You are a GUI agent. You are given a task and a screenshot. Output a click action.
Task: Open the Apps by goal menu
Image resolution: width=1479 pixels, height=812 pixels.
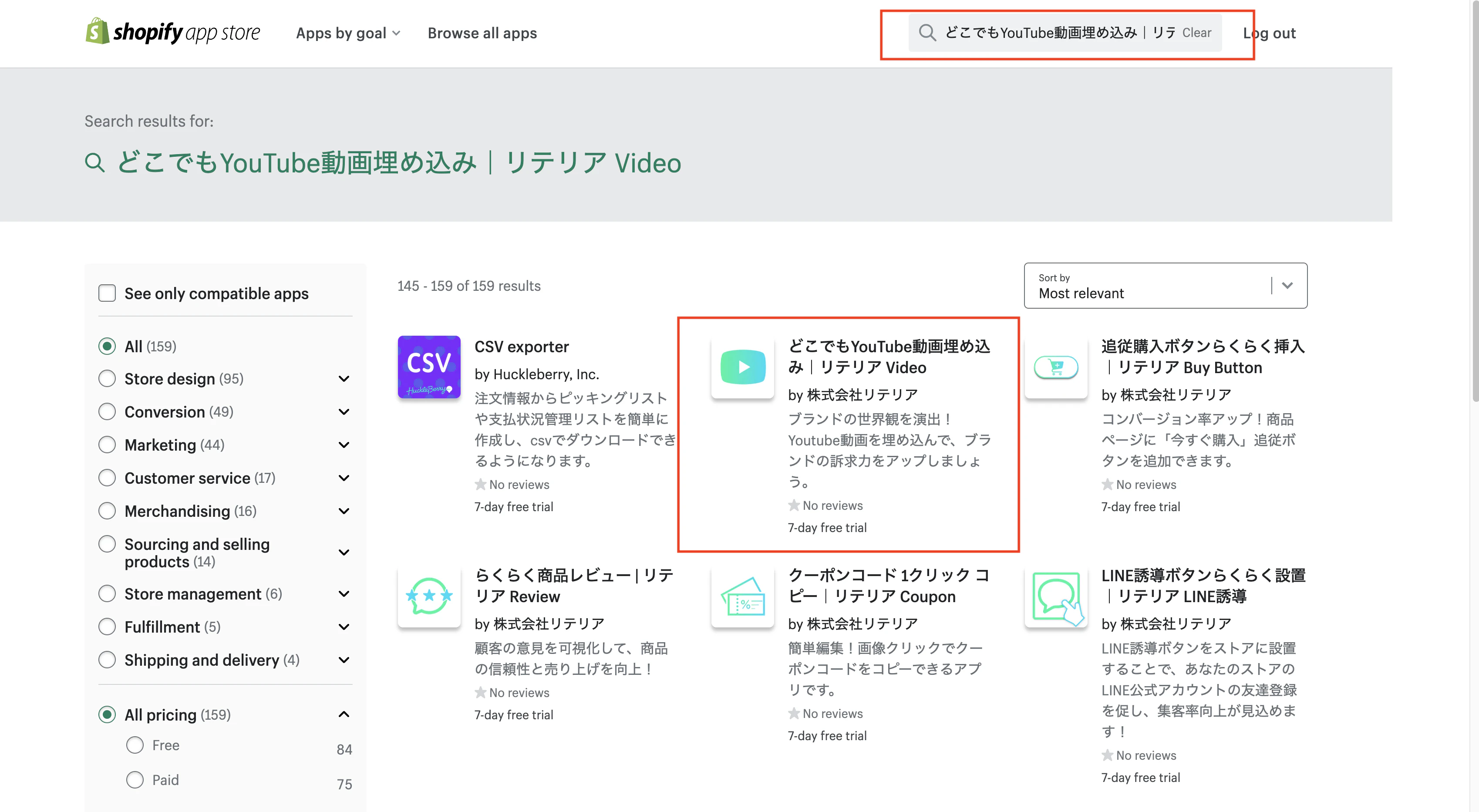pos(347,33)
